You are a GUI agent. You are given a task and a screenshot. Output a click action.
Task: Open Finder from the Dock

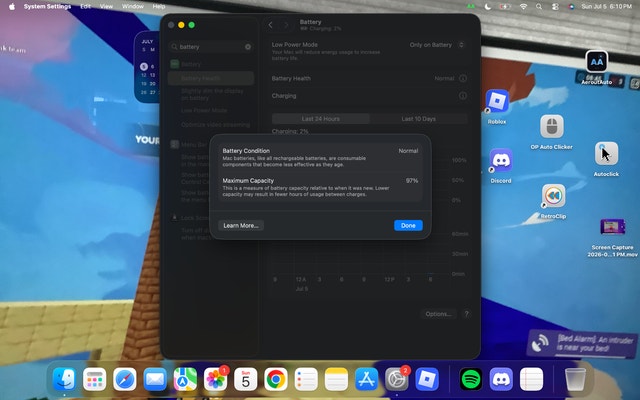pos(64,379)
